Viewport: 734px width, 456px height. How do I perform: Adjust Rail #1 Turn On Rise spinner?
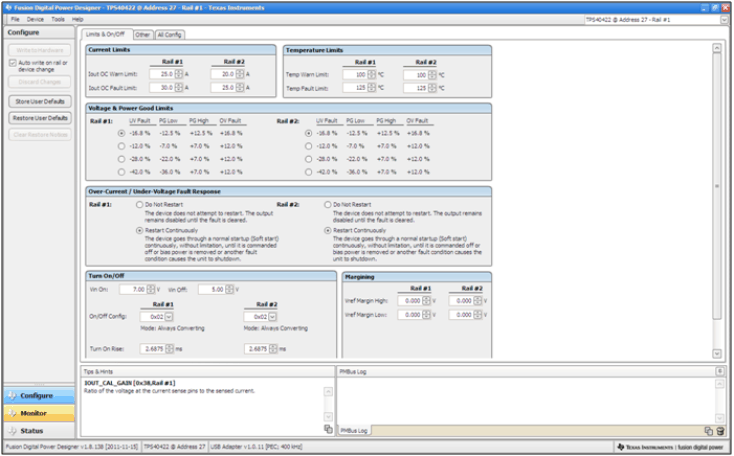169,349
